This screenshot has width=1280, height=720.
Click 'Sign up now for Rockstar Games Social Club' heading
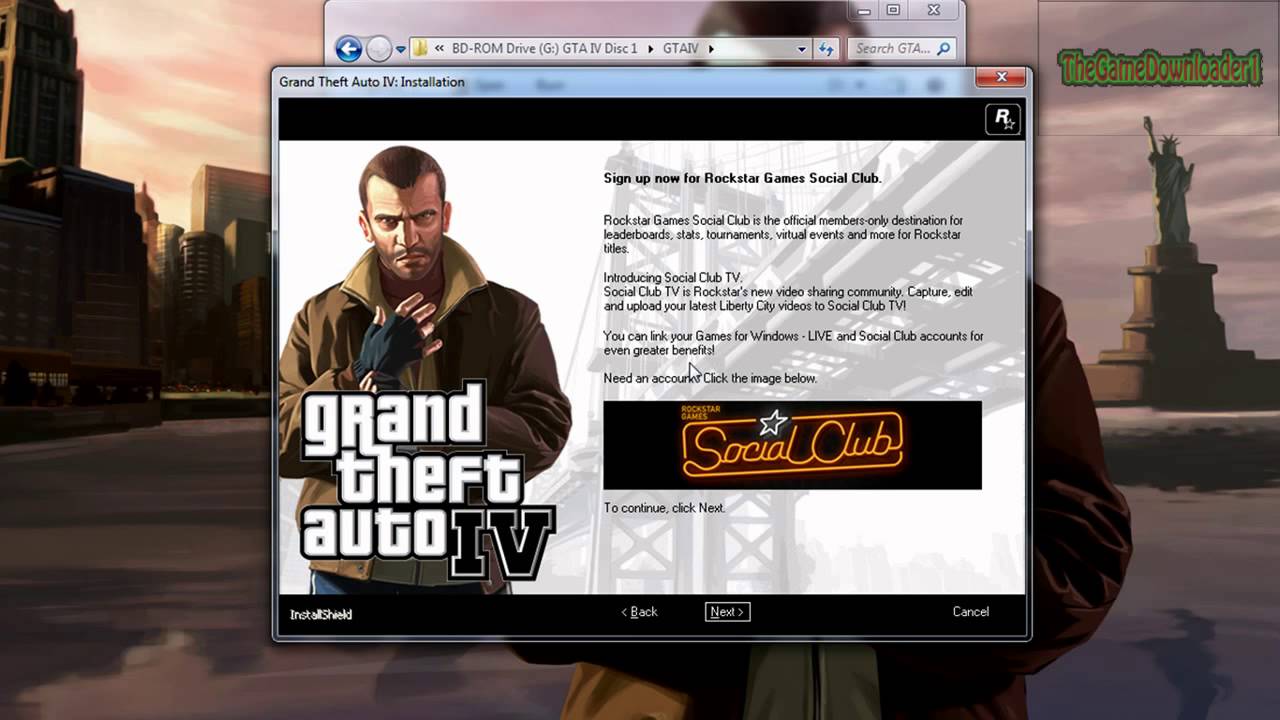(742, 178)
